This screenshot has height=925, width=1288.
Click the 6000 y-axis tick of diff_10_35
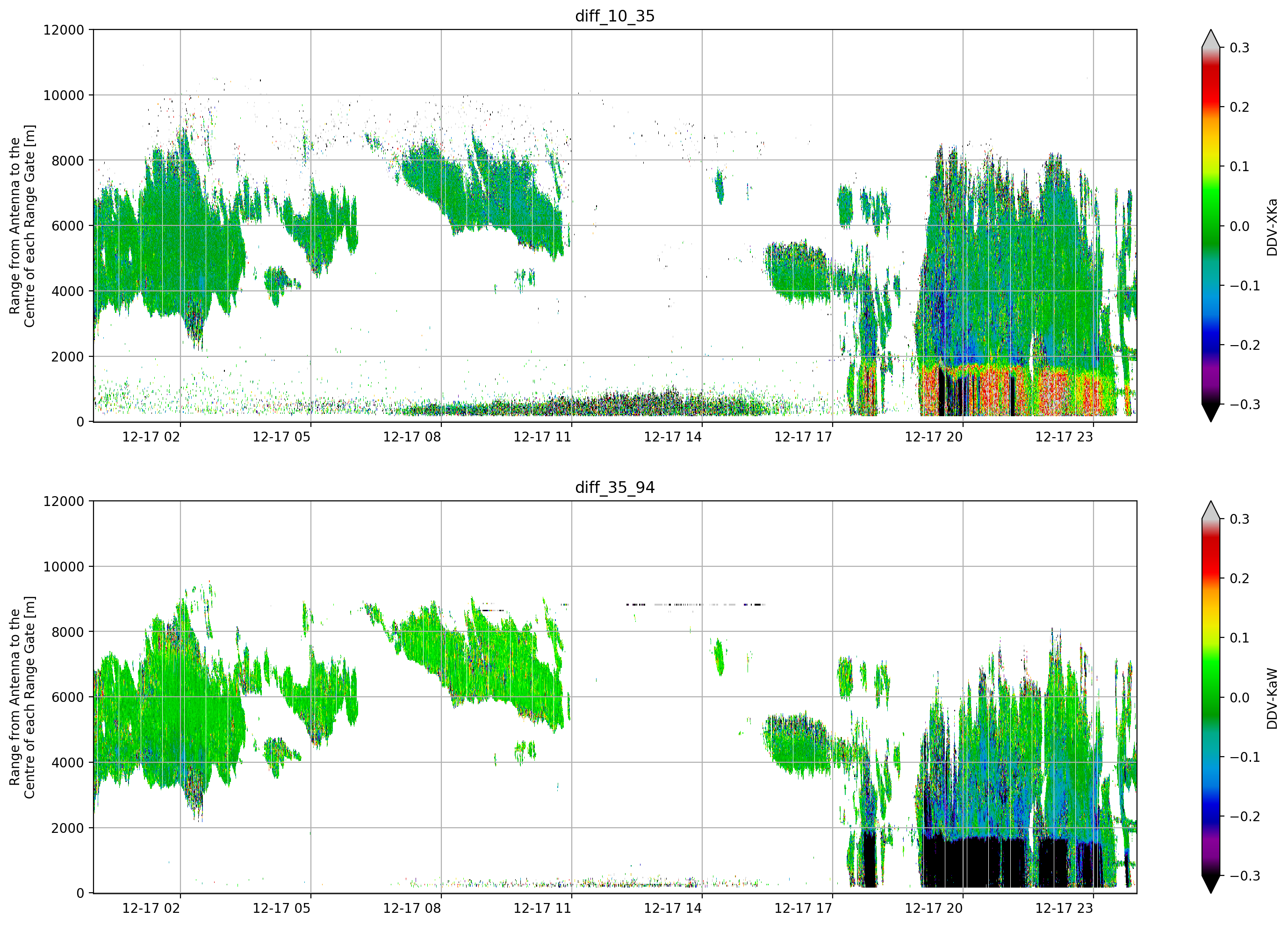point(68,226)
